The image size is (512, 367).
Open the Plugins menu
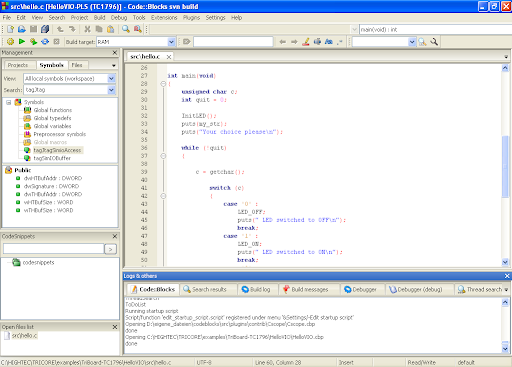[x=191, y=18]
